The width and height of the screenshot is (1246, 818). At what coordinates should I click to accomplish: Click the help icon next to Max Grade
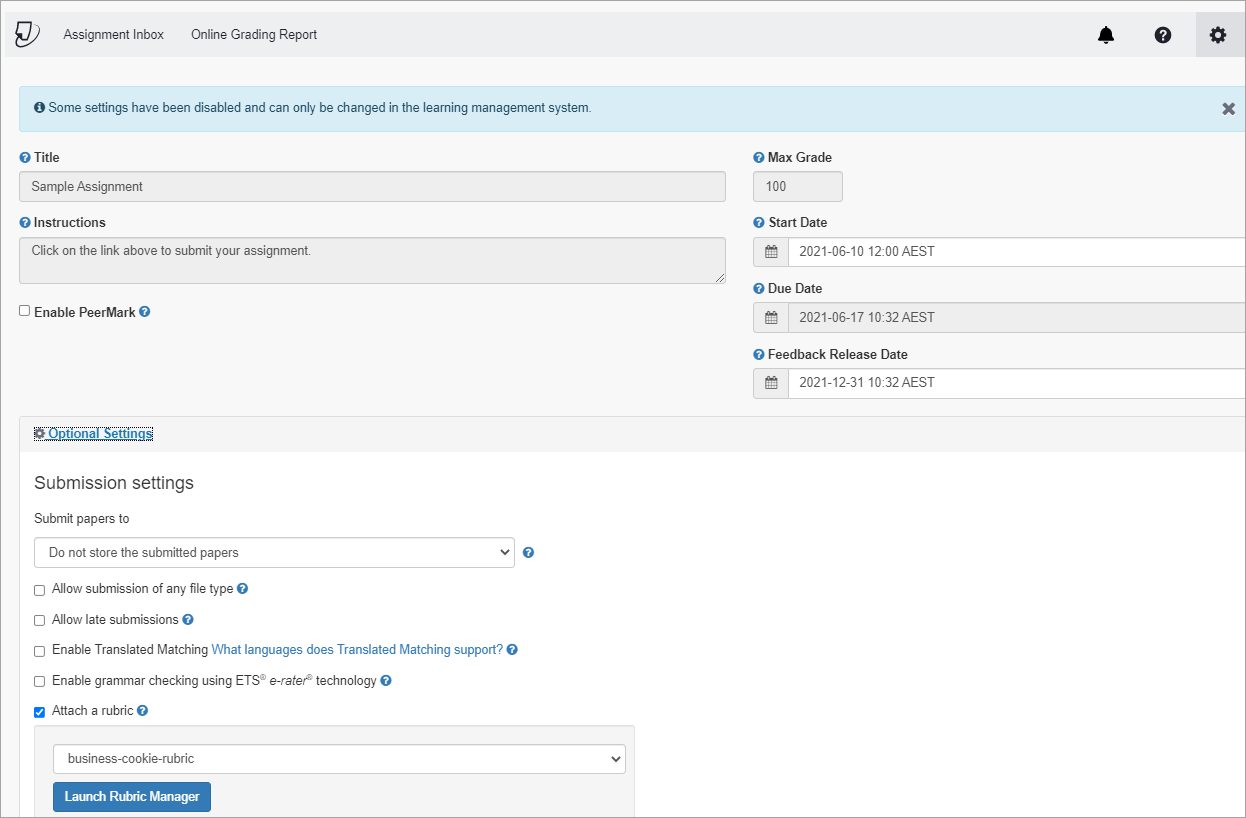[759, 158]
